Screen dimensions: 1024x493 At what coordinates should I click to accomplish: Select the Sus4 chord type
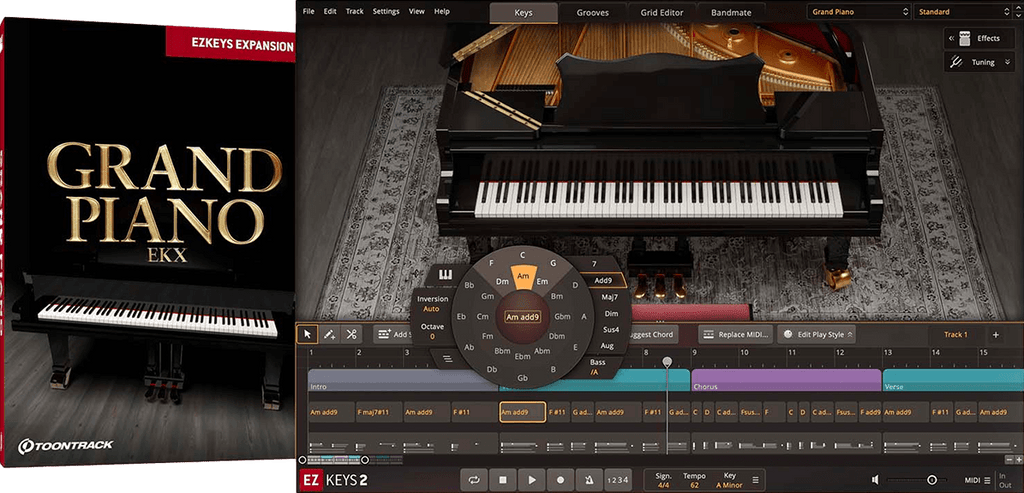(611, 330)
